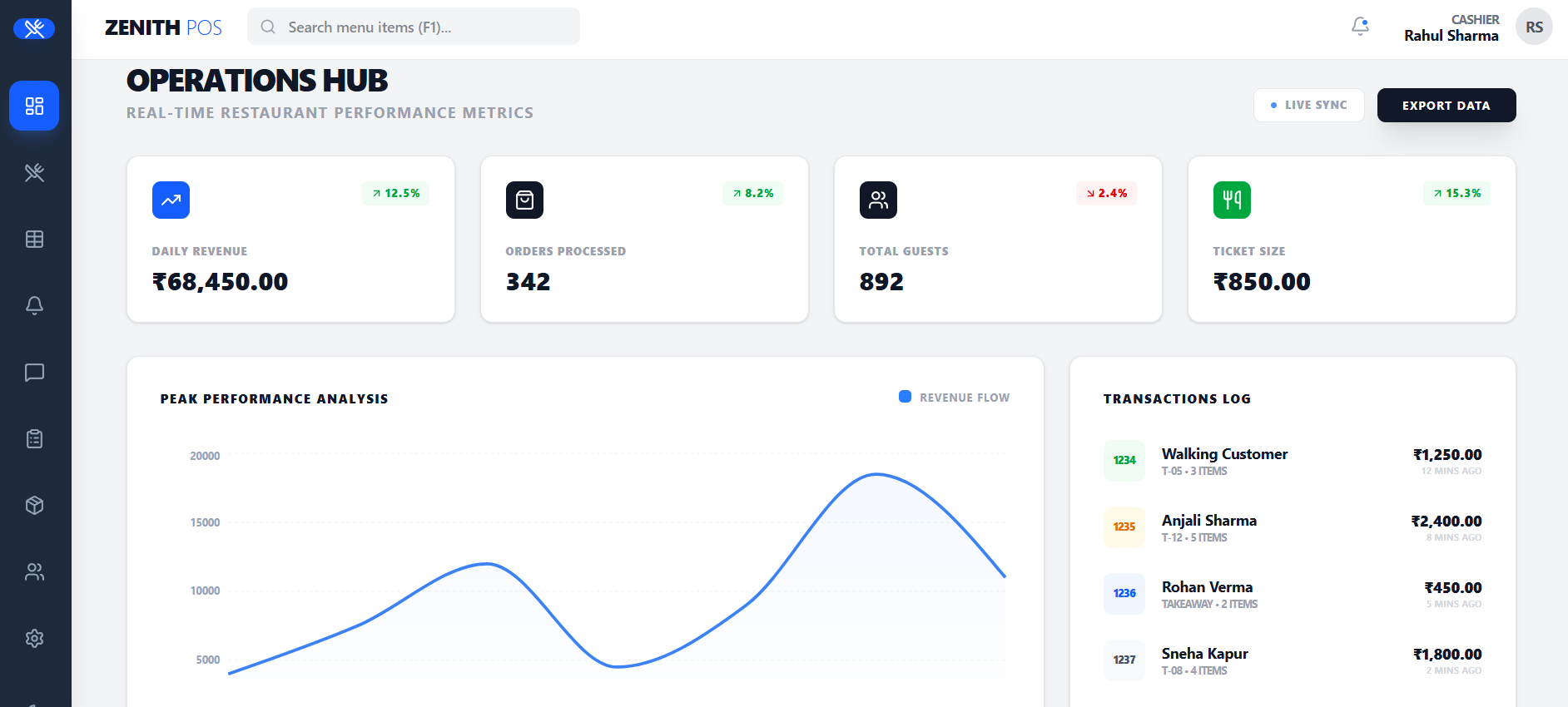Click the notification bell in header

(x=1360, y=27)
